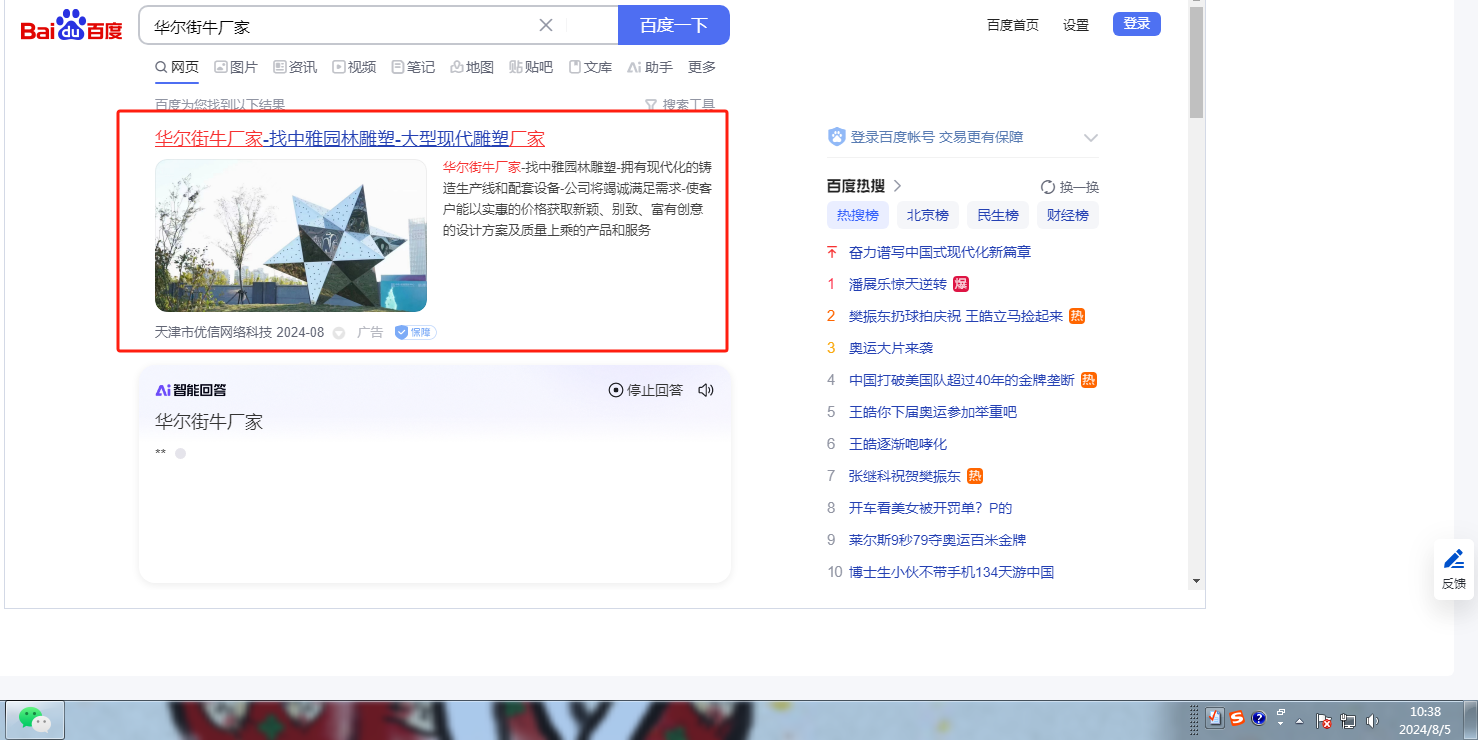Viewport: 1478px width, 740px height.
Task: Open the 笔记 tab
Action: [413, 67]
